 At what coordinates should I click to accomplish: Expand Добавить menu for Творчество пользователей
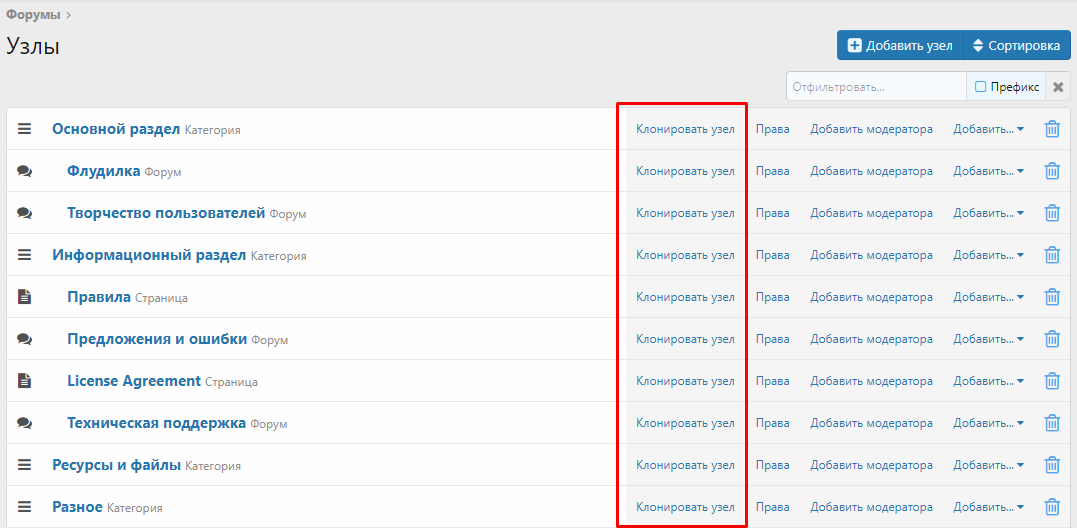click(x=988, y=213)
